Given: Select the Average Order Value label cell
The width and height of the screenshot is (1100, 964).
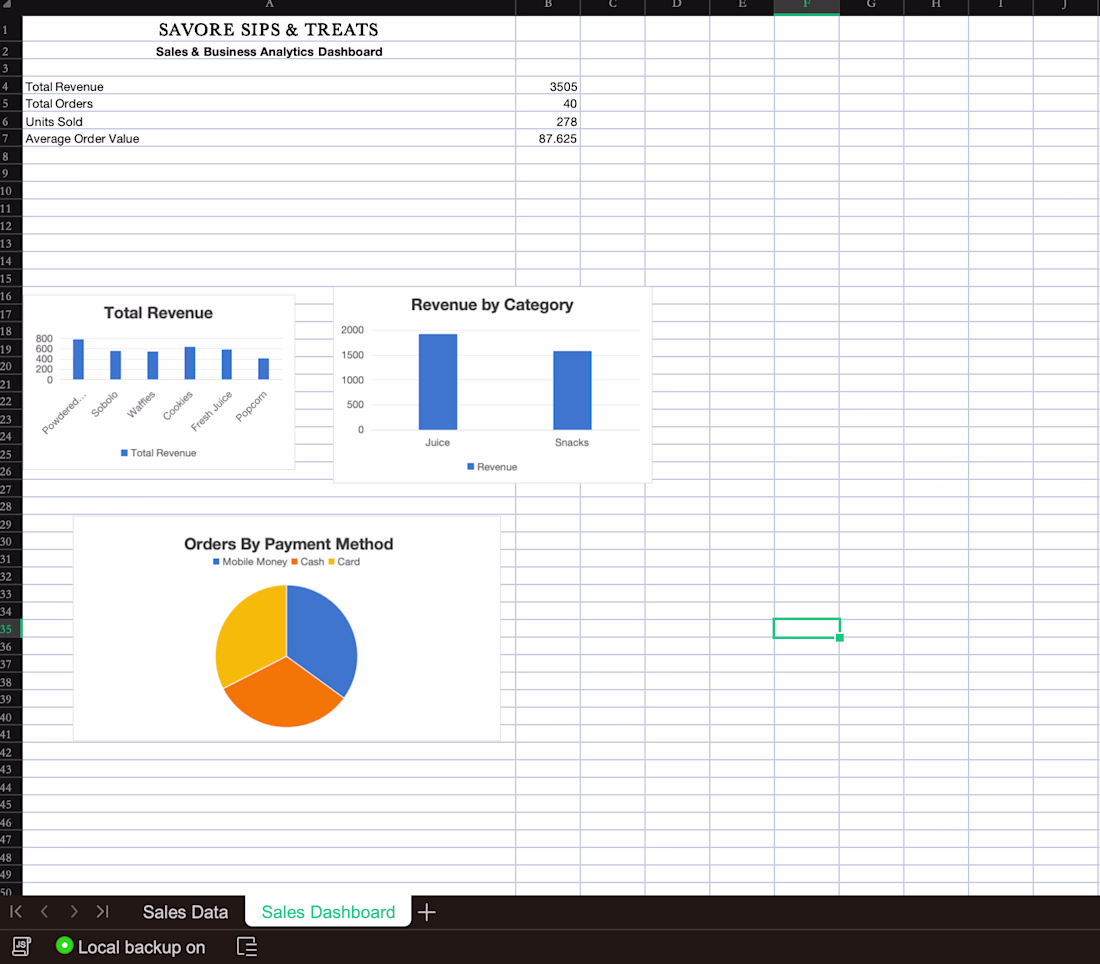Looking at the screenshot, I should coord(269,138).
